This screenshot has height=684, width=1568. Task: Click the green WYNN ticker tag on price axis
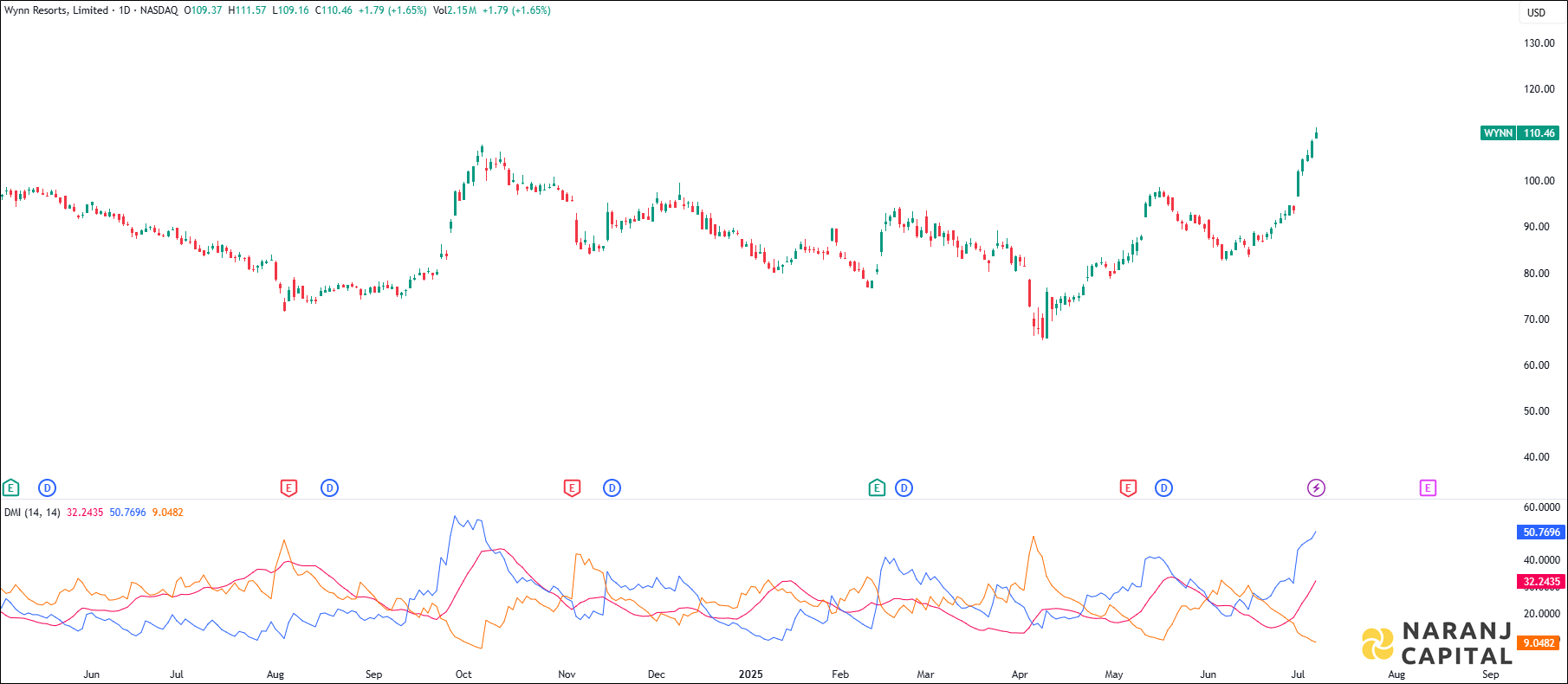point(1498,133)
